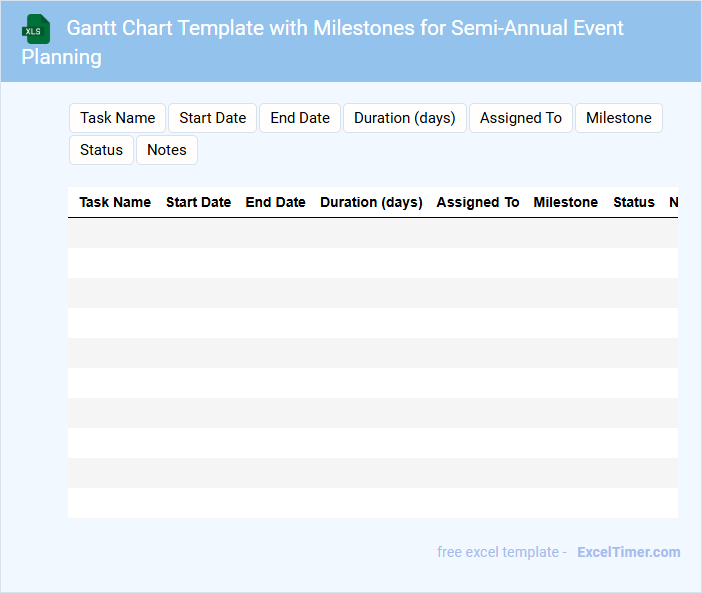The width and height of the screenshot is (702, 593).
Task: Select the Start Date tag
Action: coord(212,118)
